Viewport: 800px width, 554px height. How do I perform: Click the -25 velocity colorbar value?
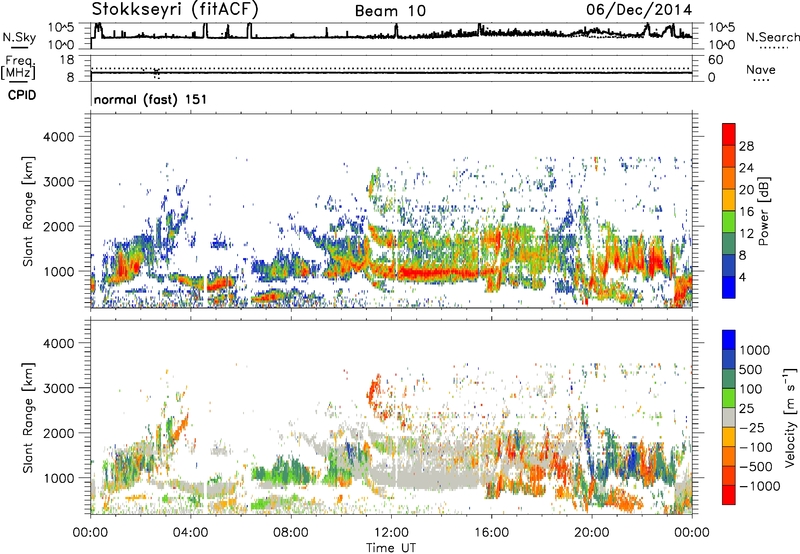(752, 428)
